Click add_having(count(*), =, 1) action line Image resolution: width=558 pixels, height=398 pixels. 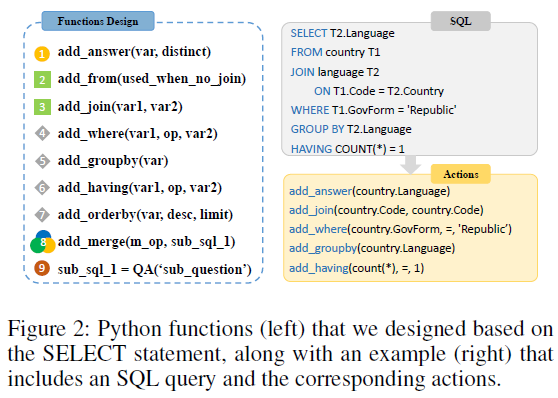pyautogui.click(x=357, y=268)
